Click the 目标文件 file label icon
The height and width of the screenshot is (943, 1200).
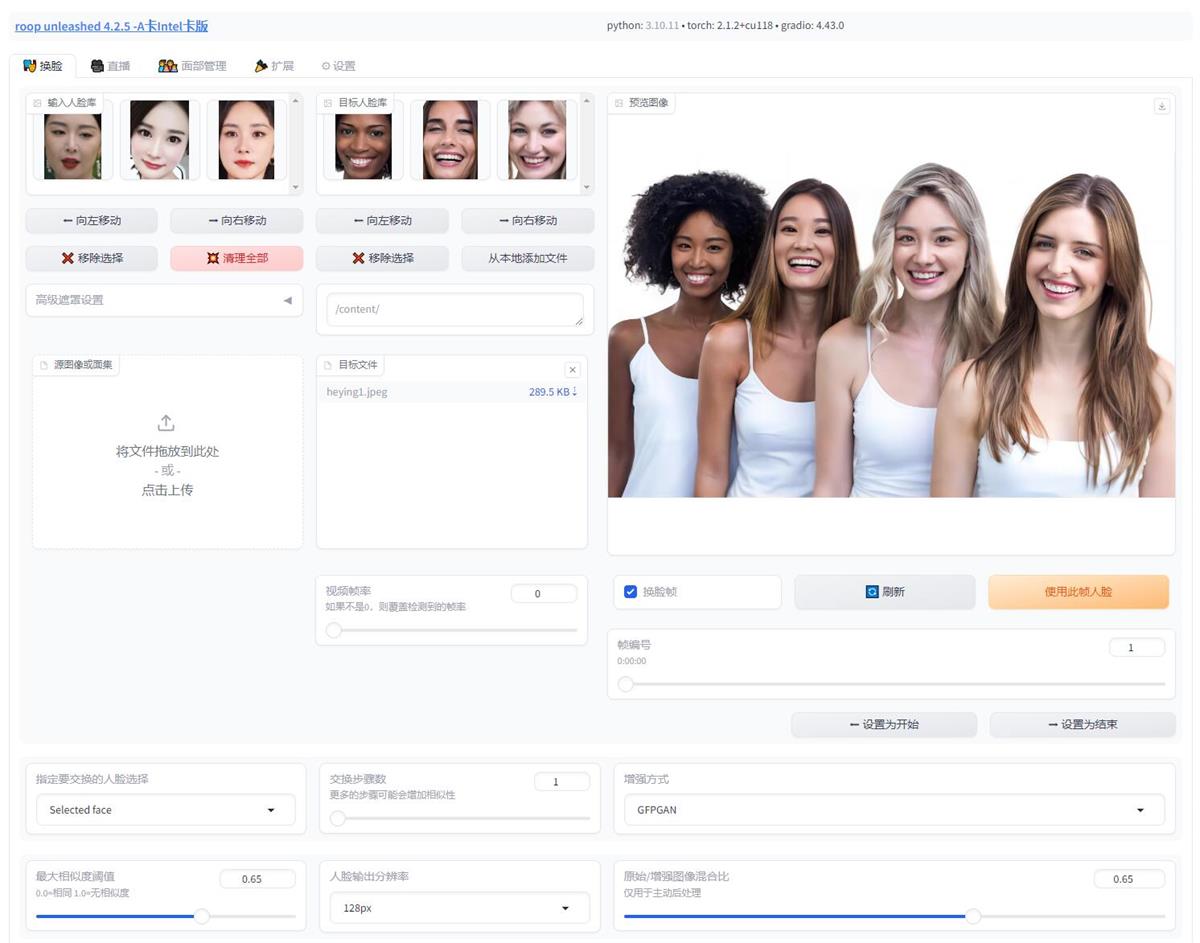point(328,365)
